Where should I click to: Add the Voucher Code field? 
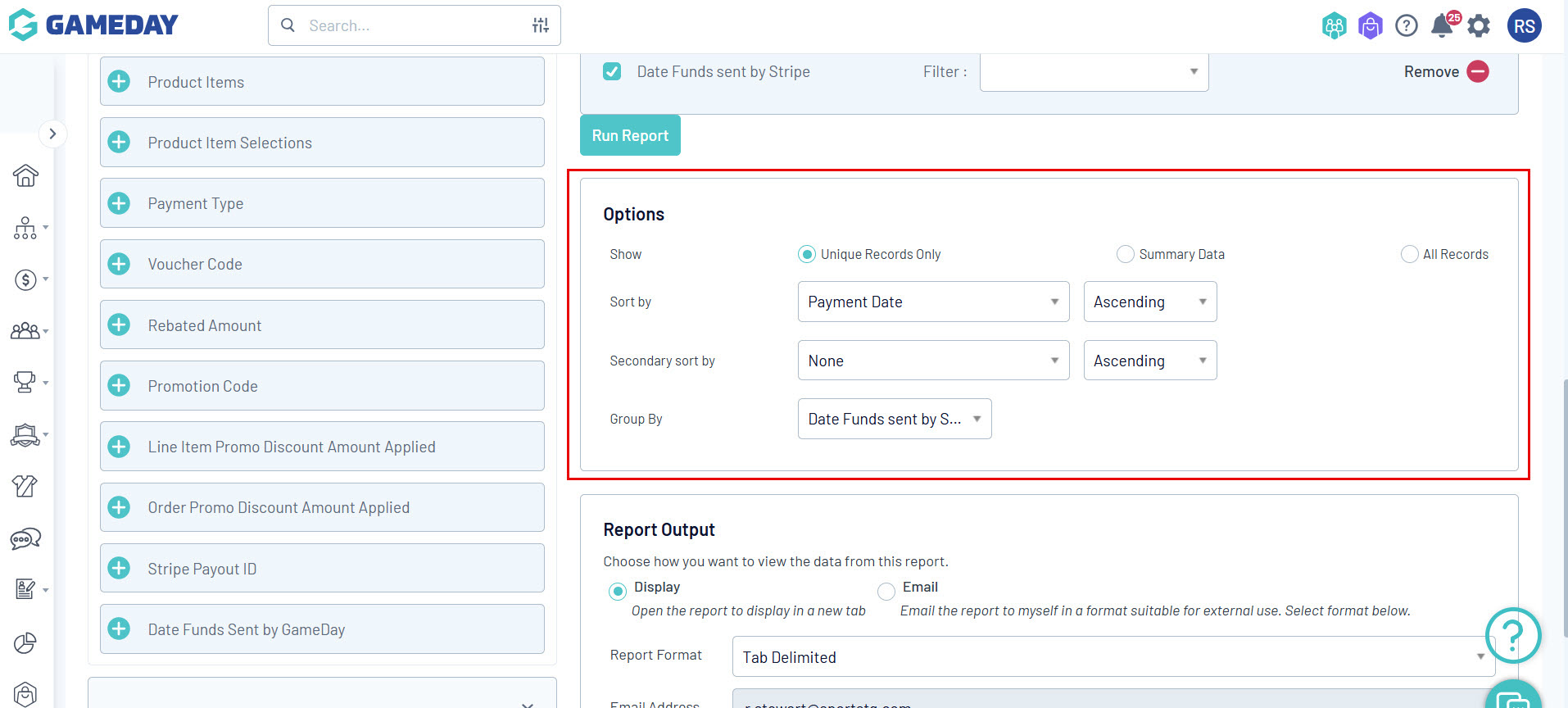point(120,264)
